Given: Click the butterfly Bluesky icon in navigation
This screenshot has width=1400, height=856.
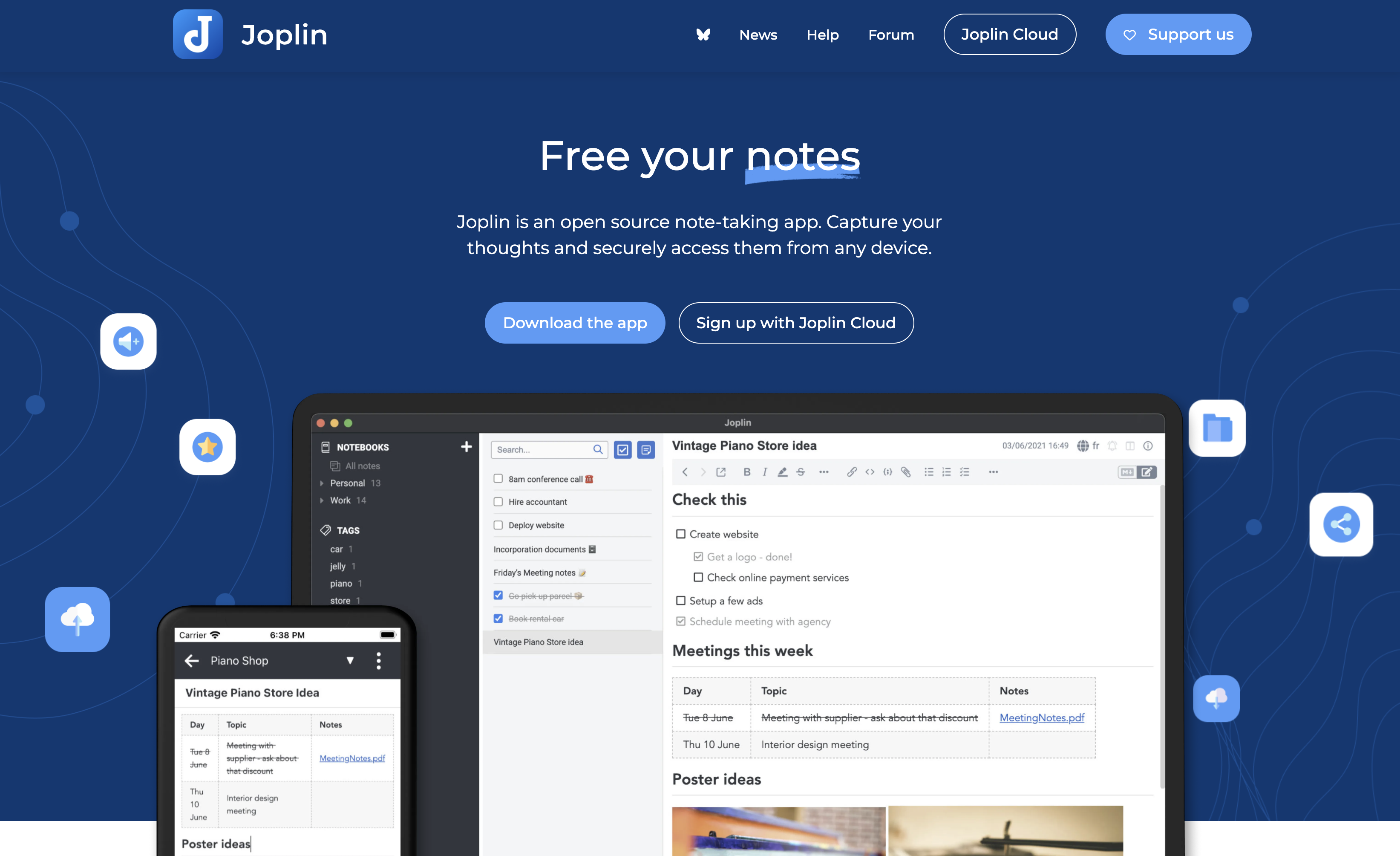Looking at the screenshot, I should pyautogui.click(x=703, y=35).
